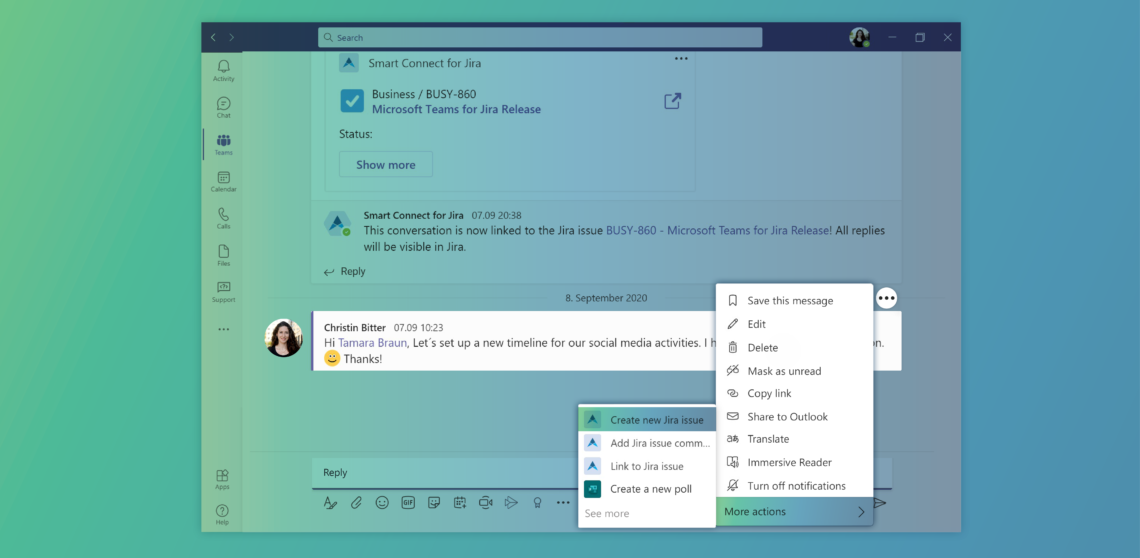Image resolution: width=1140 pixels, height=558 pixels.
Task: Click See more in the actions submenu
Action: (x=607, y=513)
